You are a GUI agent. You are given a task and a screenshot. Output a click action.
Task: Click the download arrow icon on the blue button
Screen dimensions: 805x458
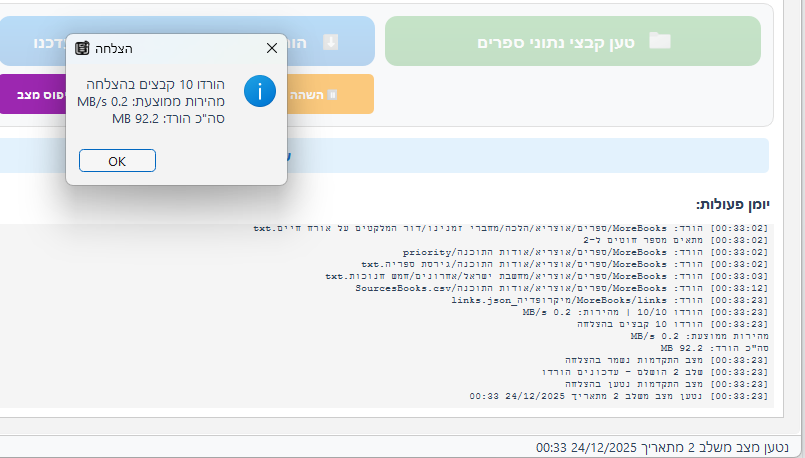tap(330, 42)
